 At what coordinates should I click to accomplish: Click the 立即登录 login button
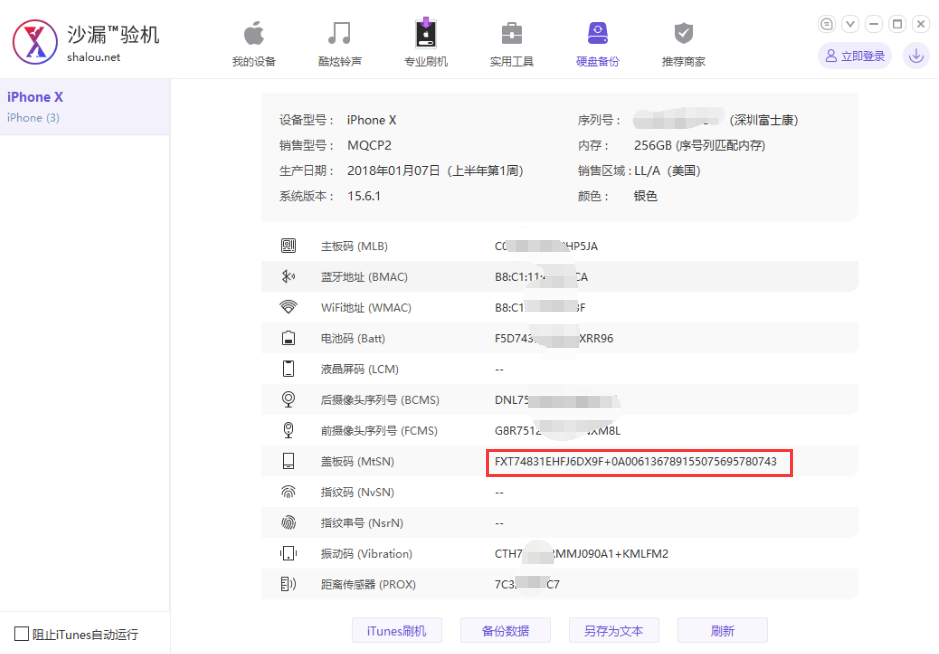[855, 56]
